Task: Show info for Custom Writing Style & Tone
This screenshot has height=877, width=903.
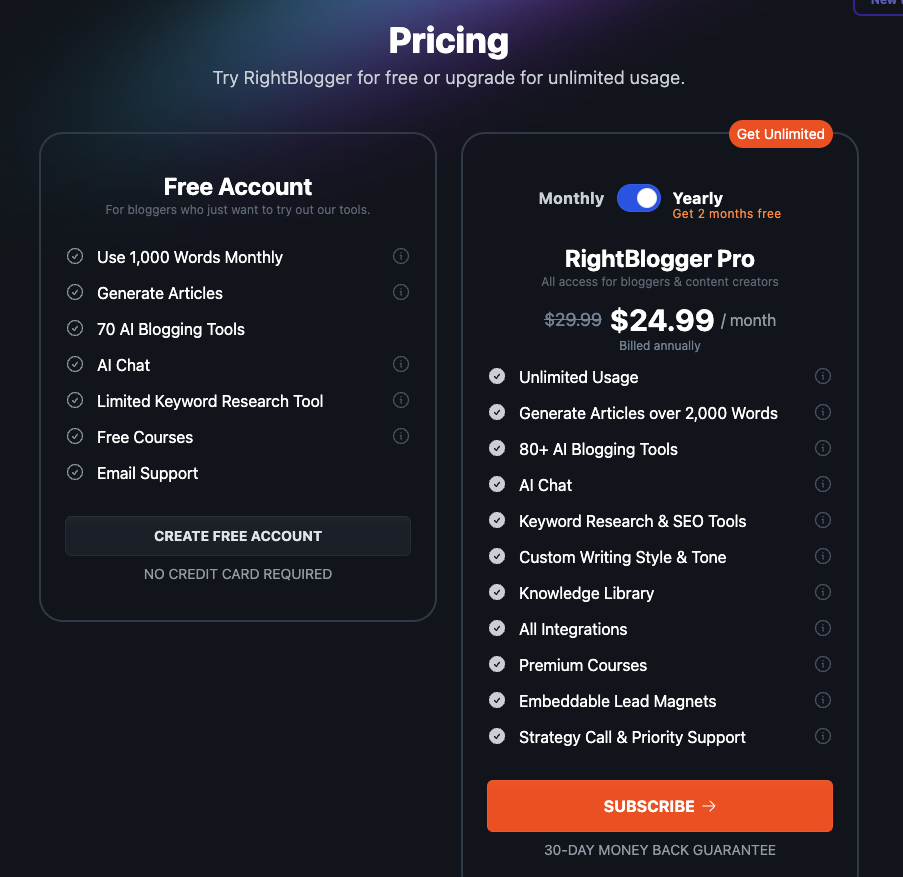Action: (x=823, y=556)
